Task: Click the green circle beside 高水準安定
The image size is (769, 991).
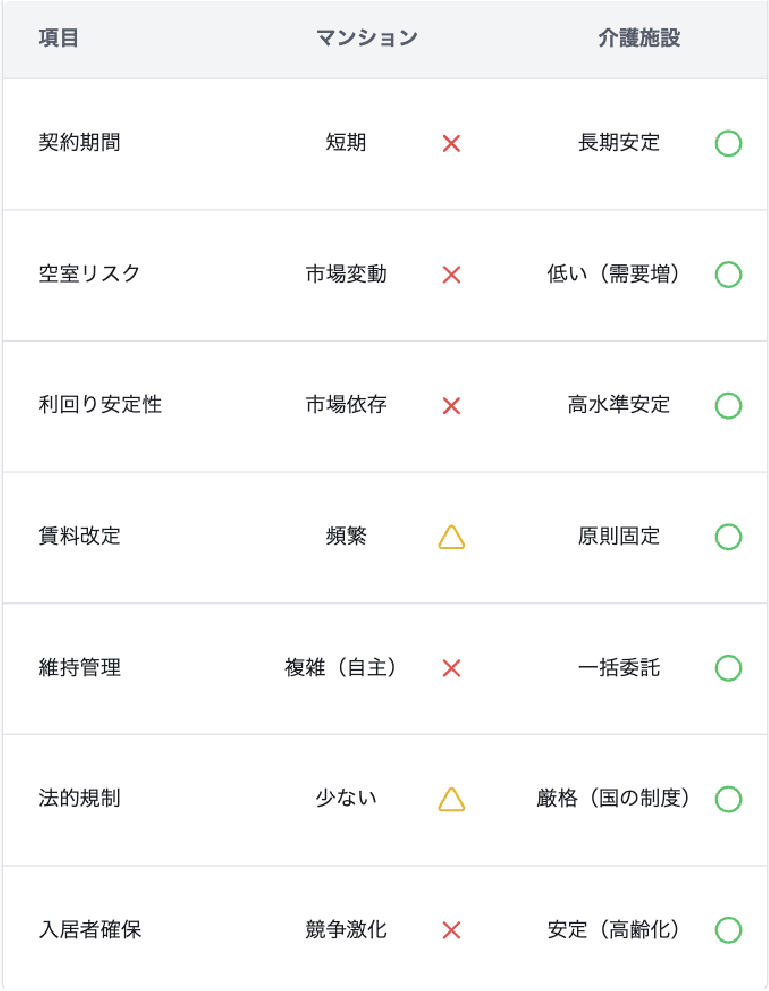Action: [x=728, y=406]
